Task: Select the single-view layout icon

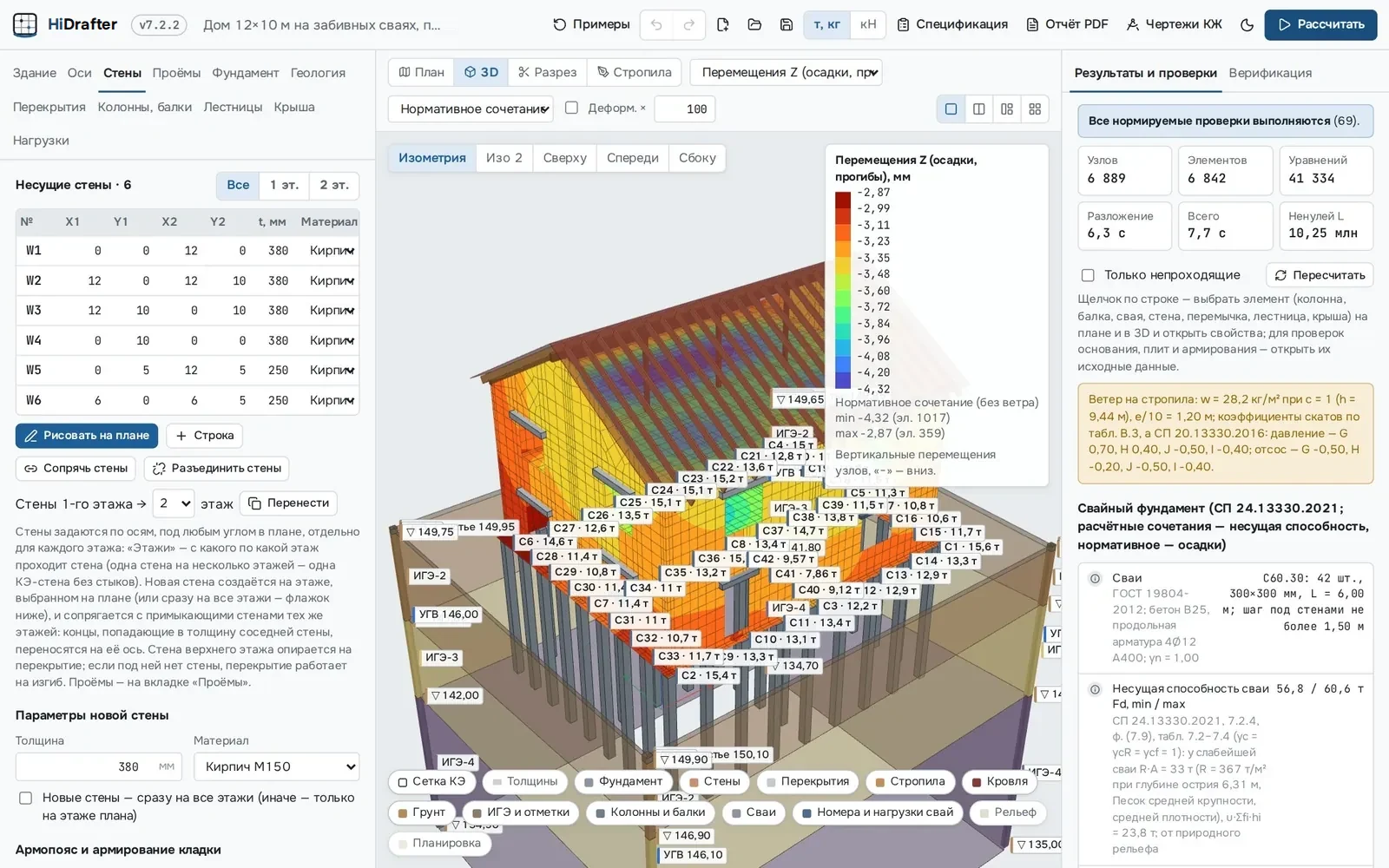Action: click(951, 108)
